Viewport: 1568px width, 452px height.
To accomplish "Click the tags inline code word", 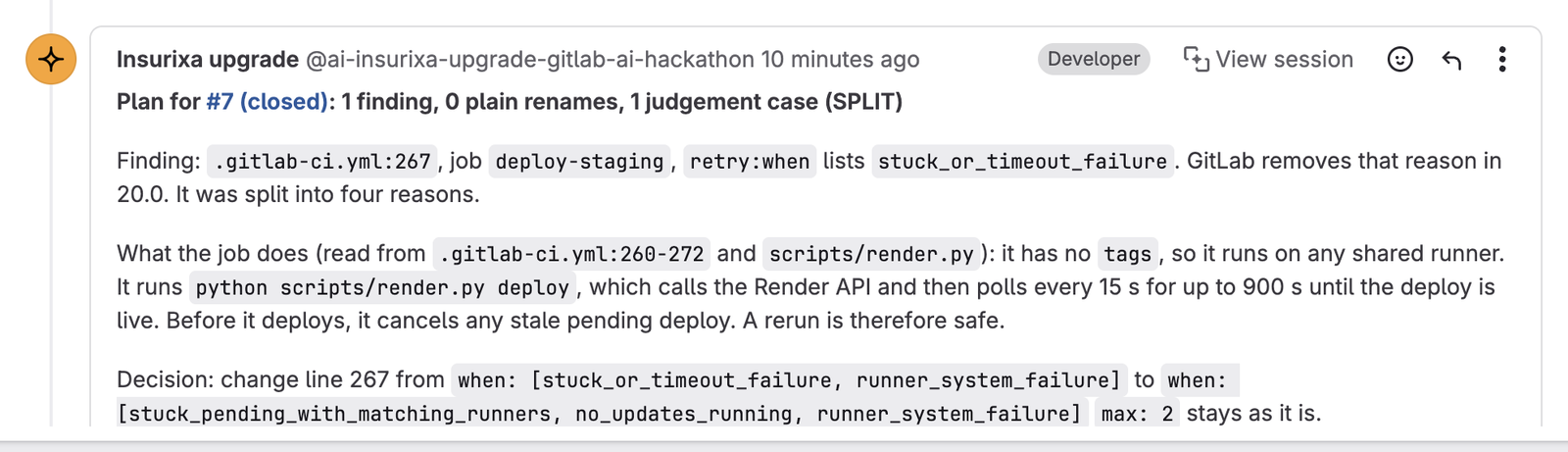I will coord(1127,254).
